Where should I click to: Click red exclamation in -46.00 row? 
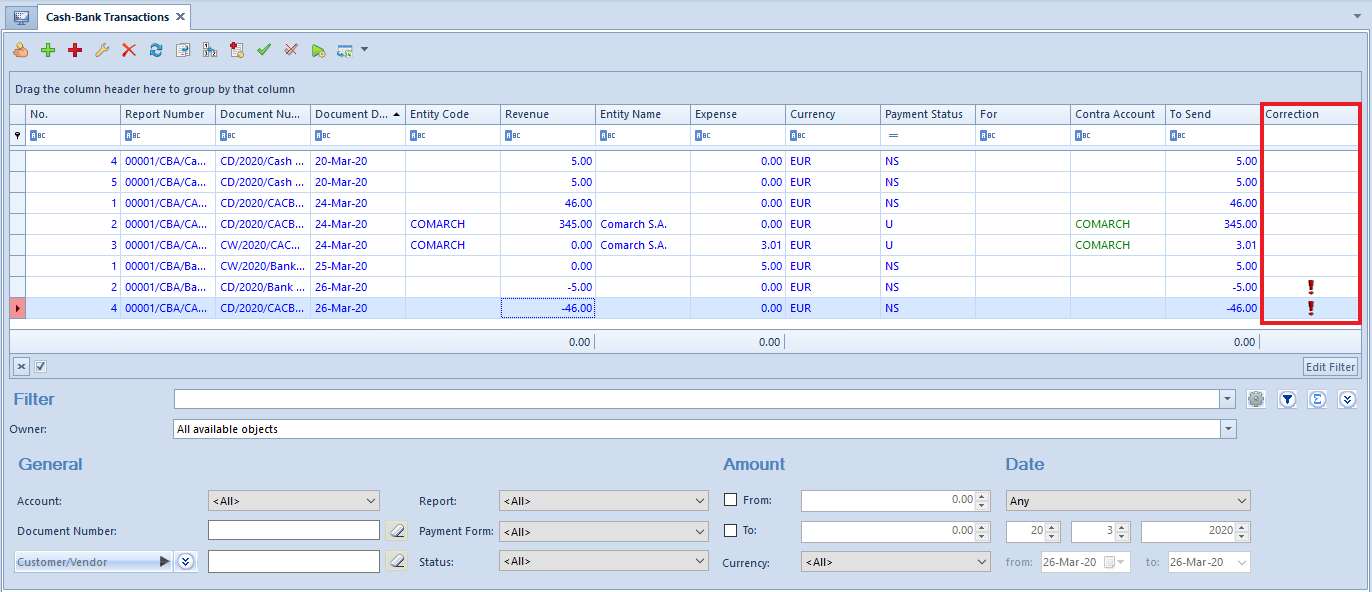point(1311,308)
